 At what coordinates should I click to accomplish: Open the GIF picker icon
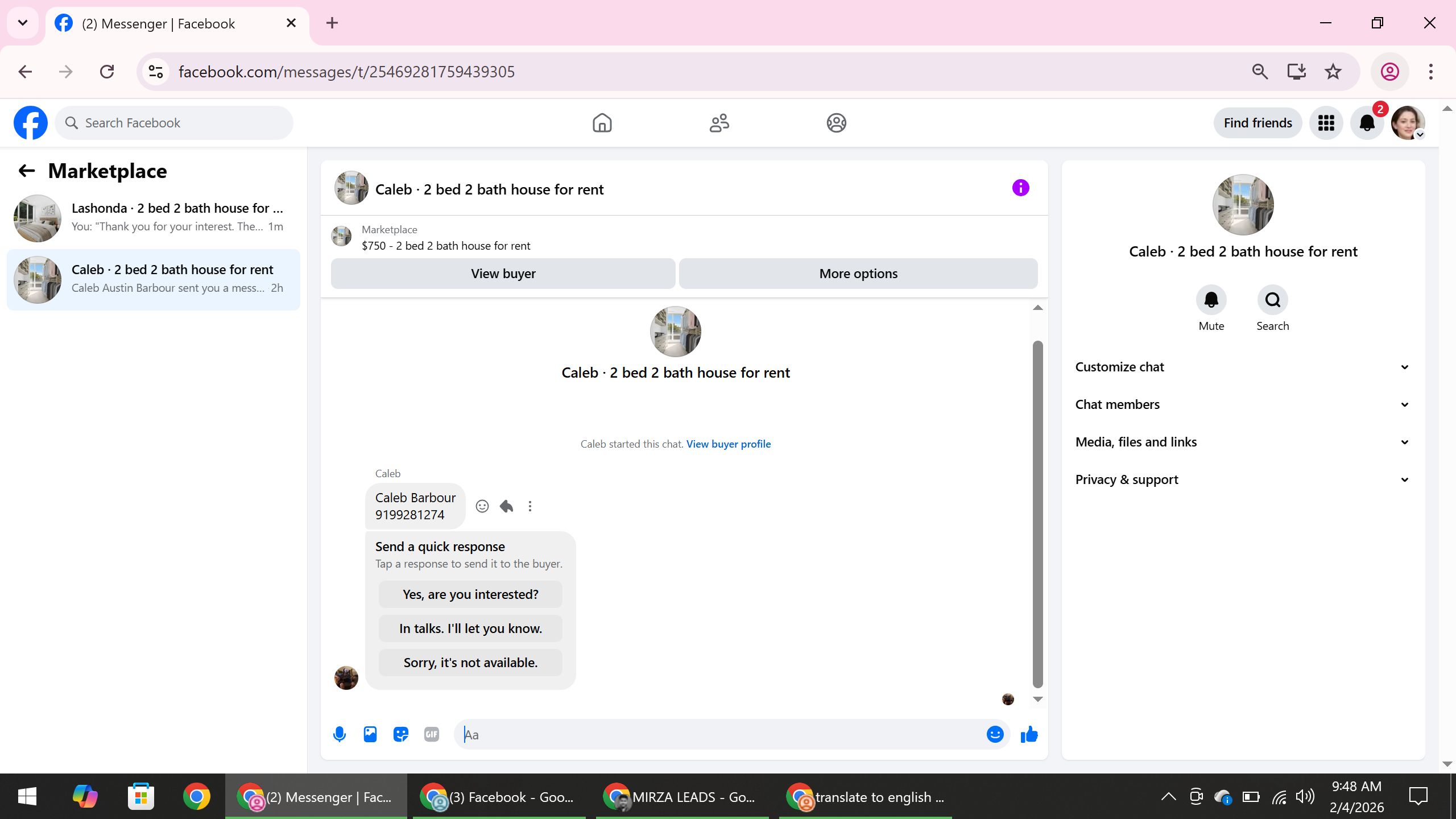(x=432, y=734)
